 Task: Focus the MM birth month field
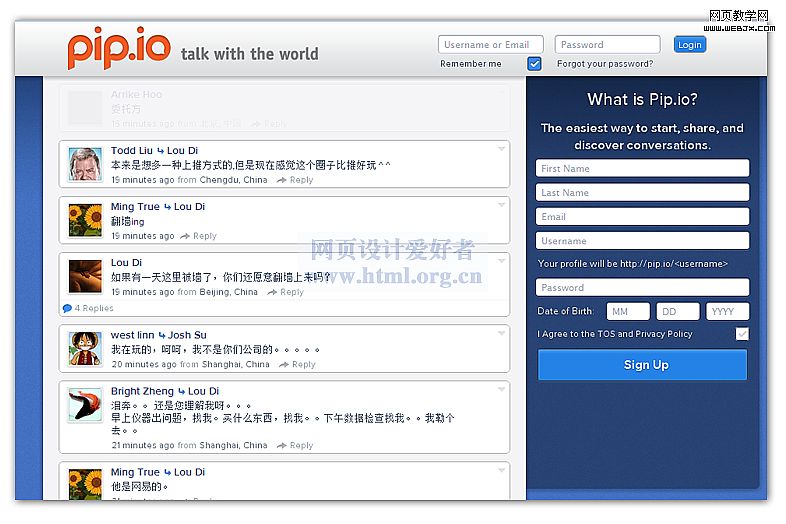628,311
